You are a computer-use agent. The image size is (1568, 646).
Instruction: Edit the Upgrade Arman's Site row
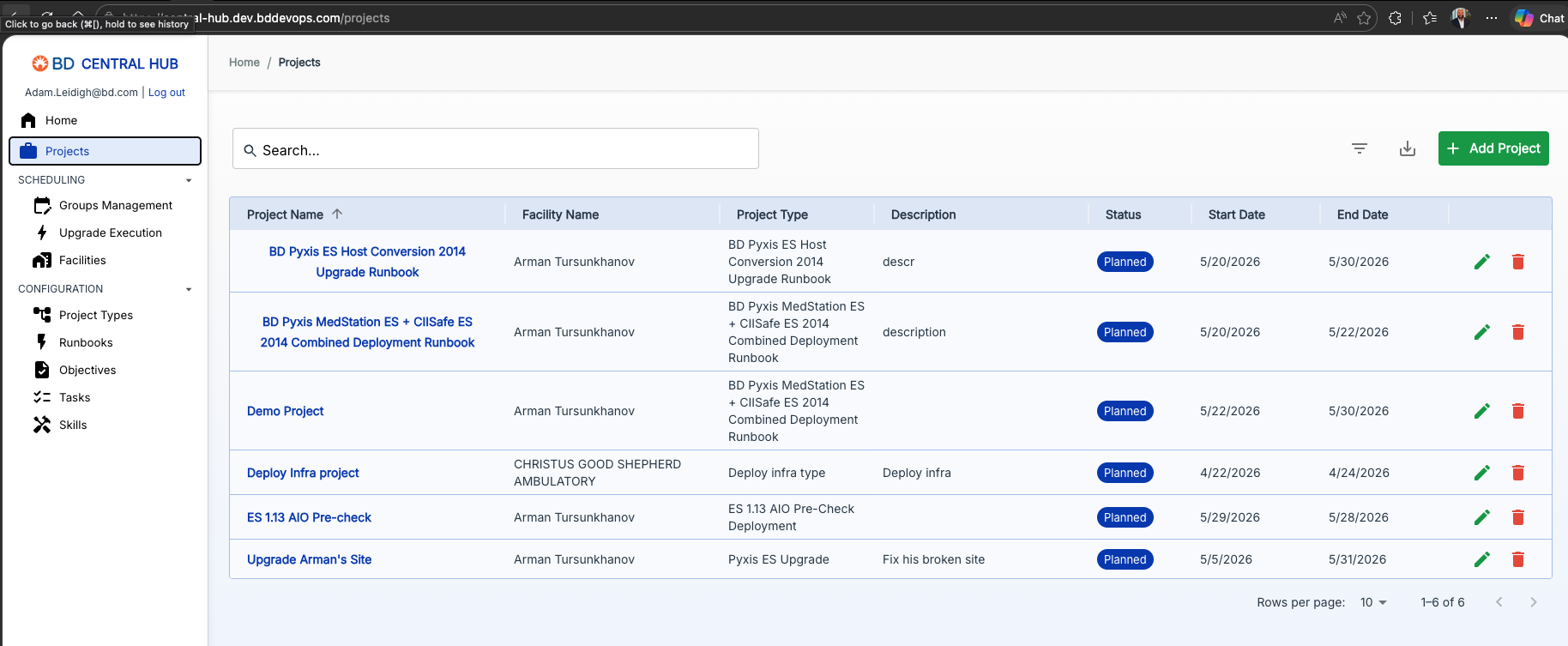(x=1482, y=559)
